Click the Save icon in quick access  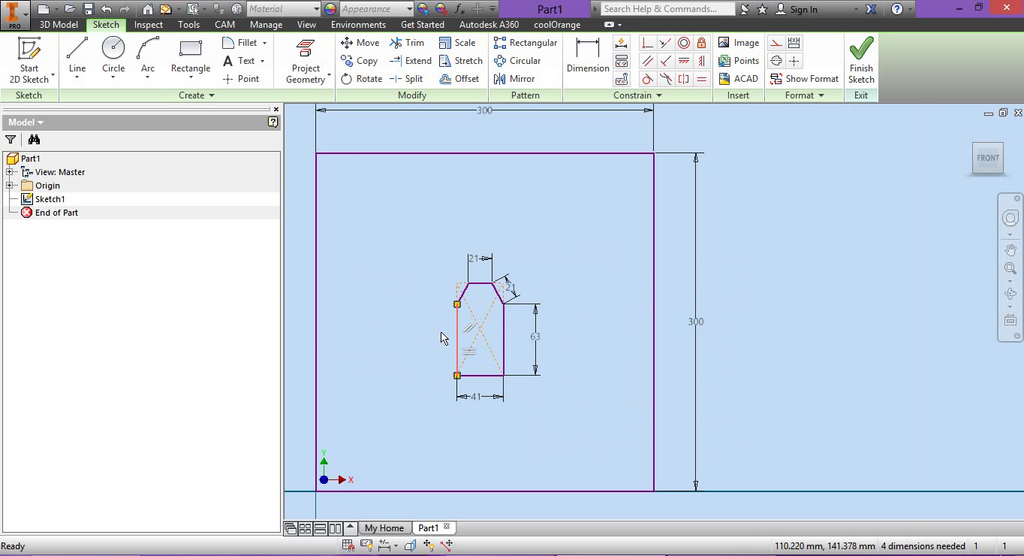click(88, 9)
